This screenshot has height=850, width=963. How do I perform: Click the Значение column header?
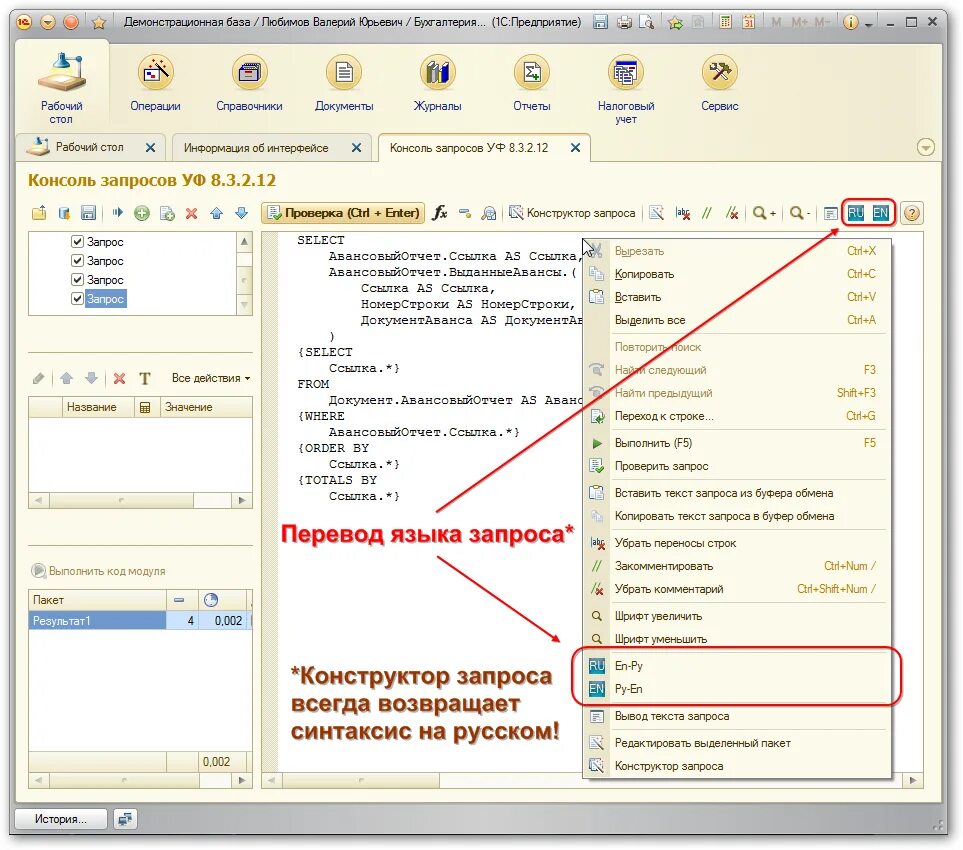[x=206, y=407]
